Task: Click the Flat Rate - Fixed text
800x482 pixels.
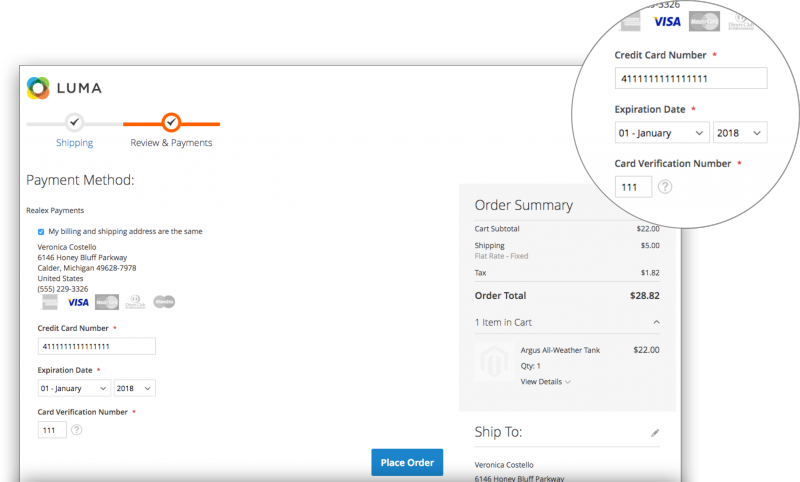Action: point(501,256)
